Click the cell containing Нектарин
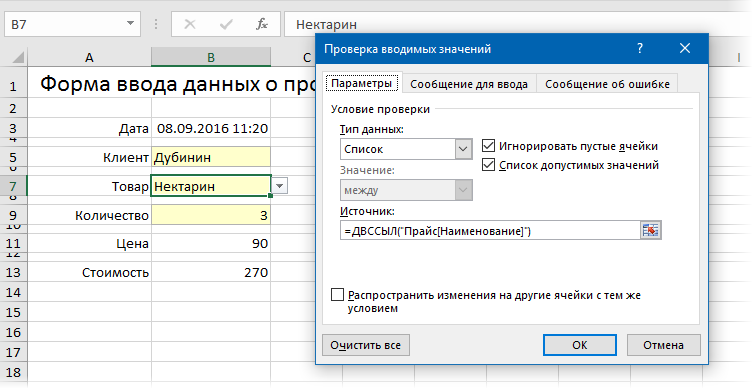Screen dimensions: 753x389 click(211, 186)
